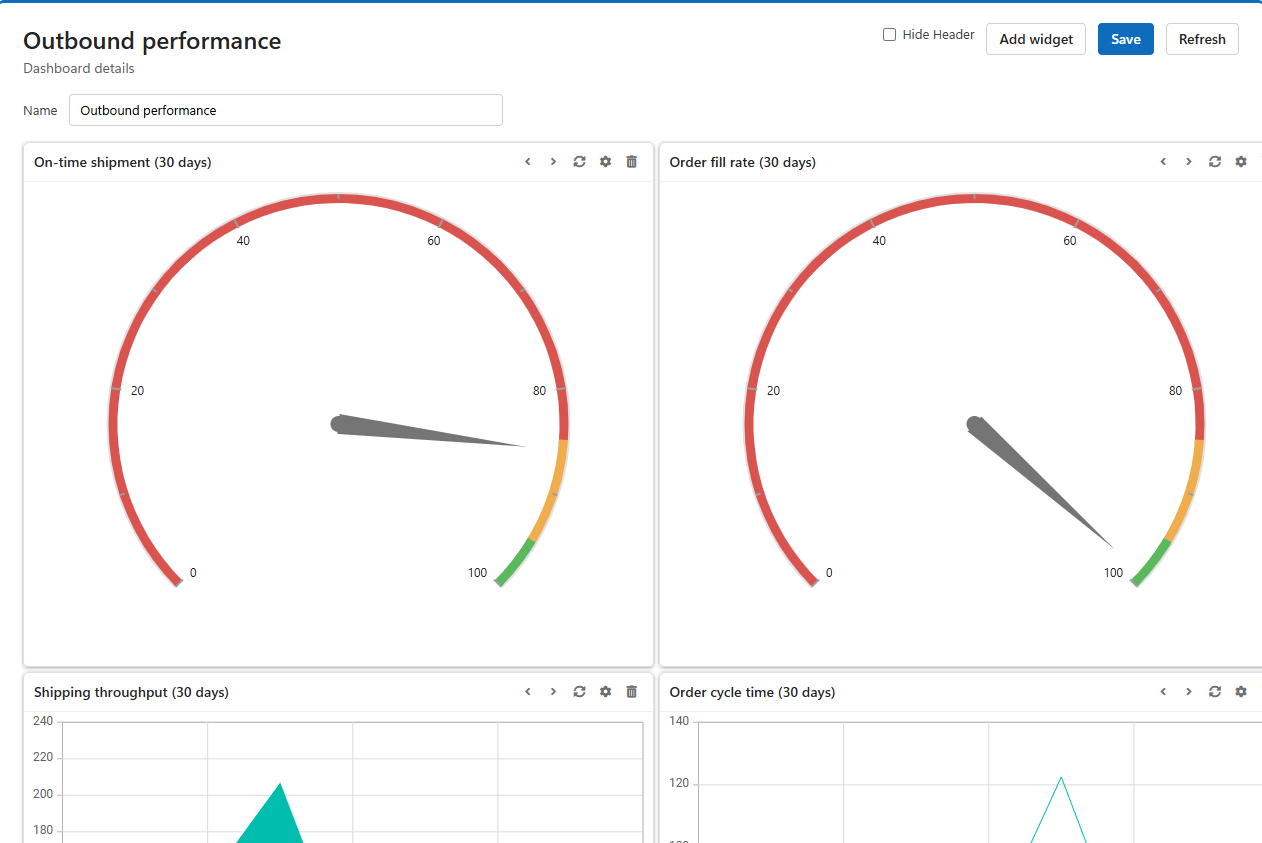Move Order fill rate widget right
1262x843 pixels.
pos(1189,162)
